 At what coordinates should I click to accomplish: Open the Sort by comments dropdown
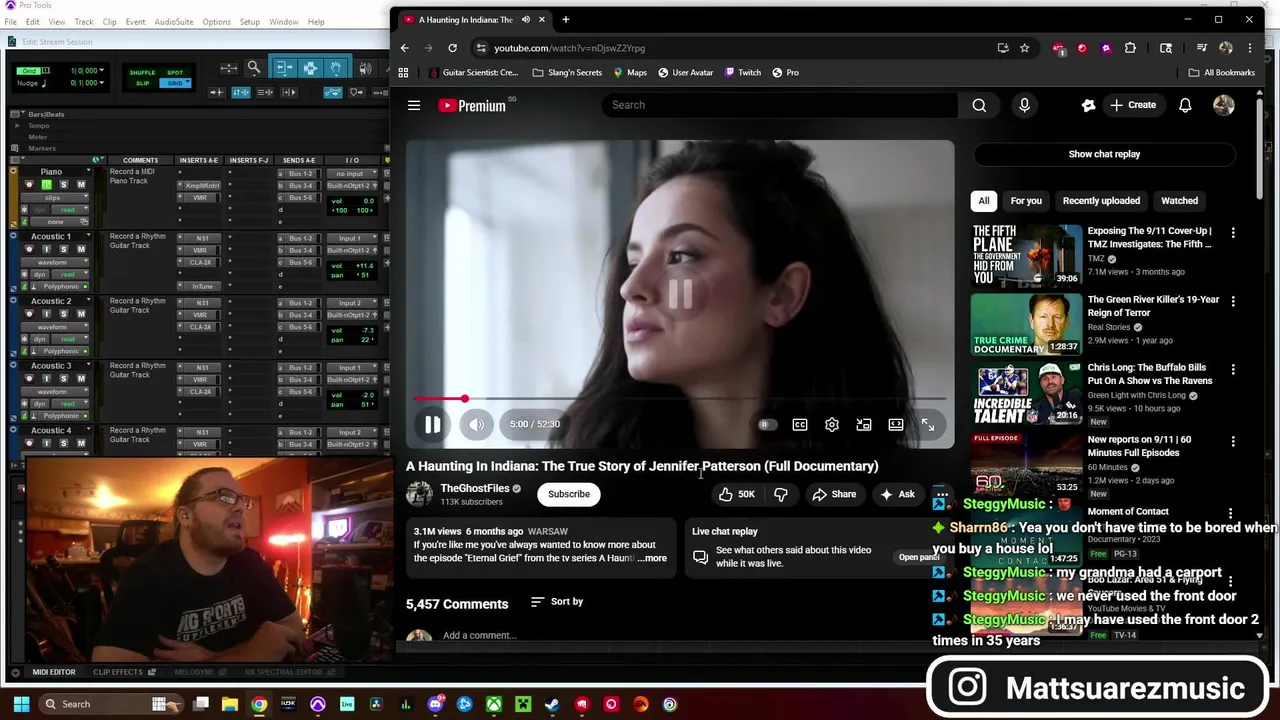557,602
